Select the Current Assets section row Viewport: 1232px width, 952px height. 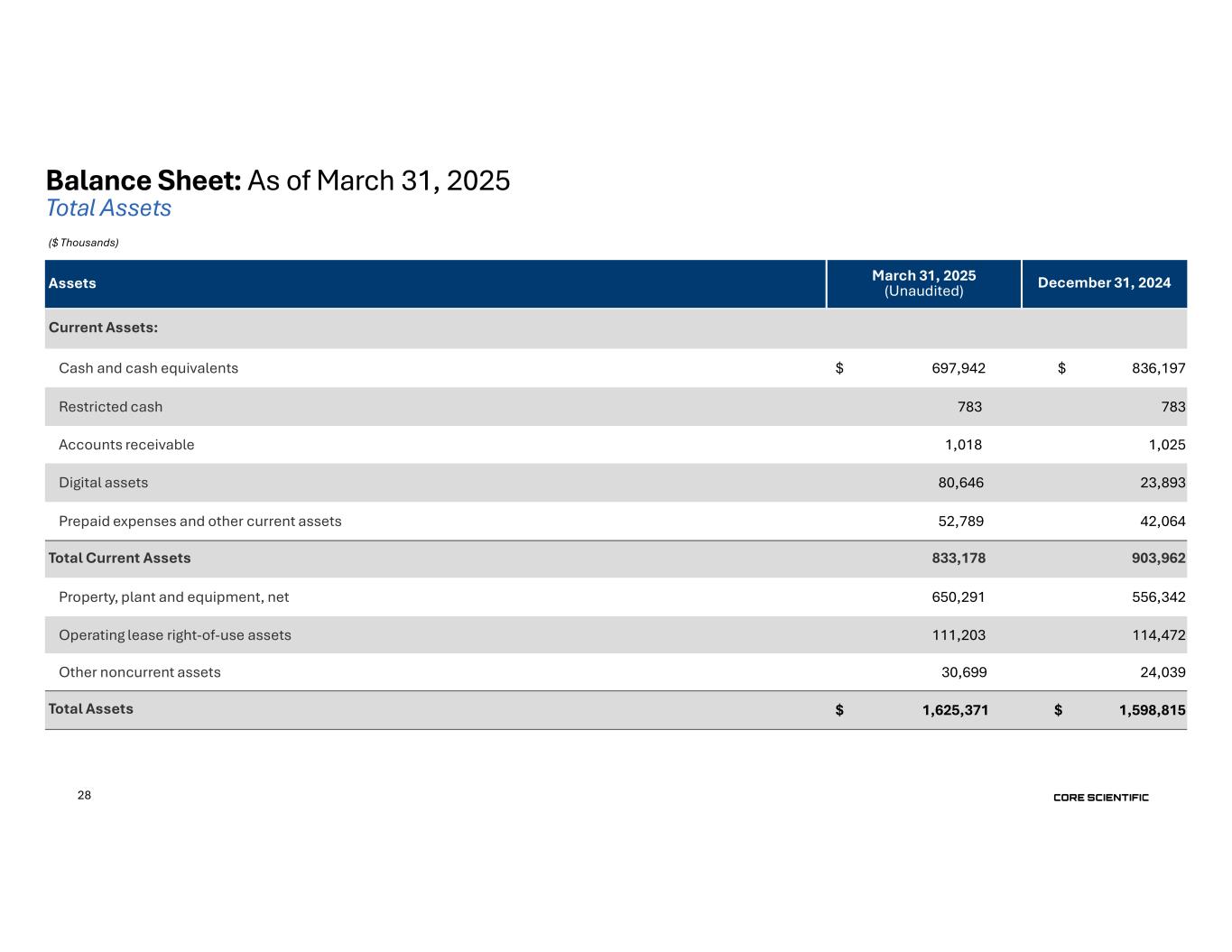(x=103, y=328)
